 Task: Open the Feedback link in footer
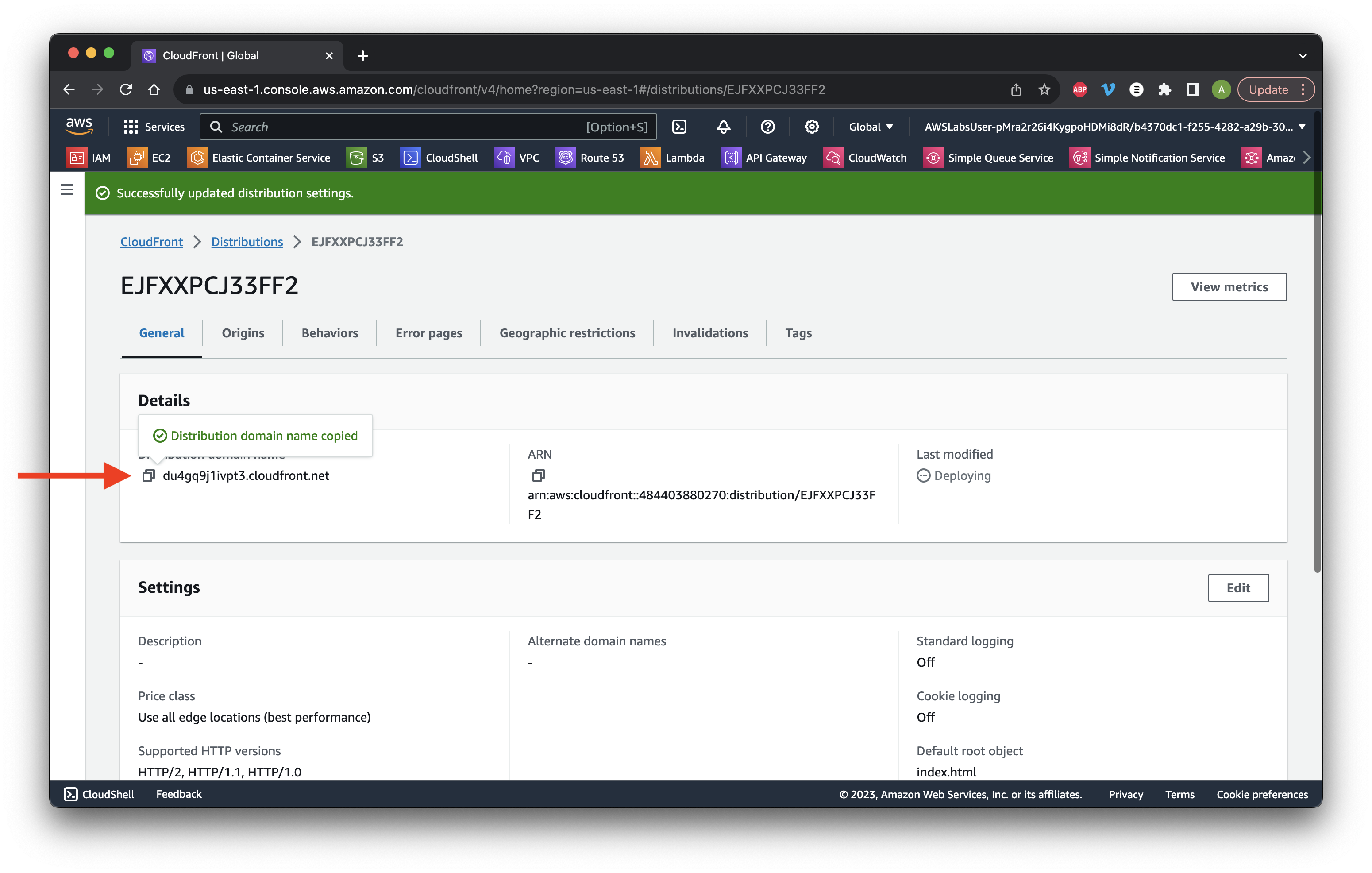[x=179, y=794]
